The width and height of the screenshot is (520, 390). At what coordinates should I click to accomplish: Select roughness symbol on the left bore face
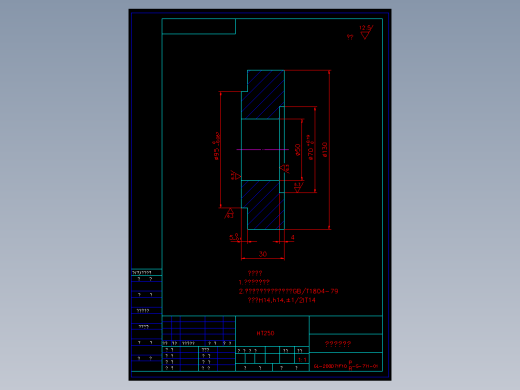[x=235, y=175]
